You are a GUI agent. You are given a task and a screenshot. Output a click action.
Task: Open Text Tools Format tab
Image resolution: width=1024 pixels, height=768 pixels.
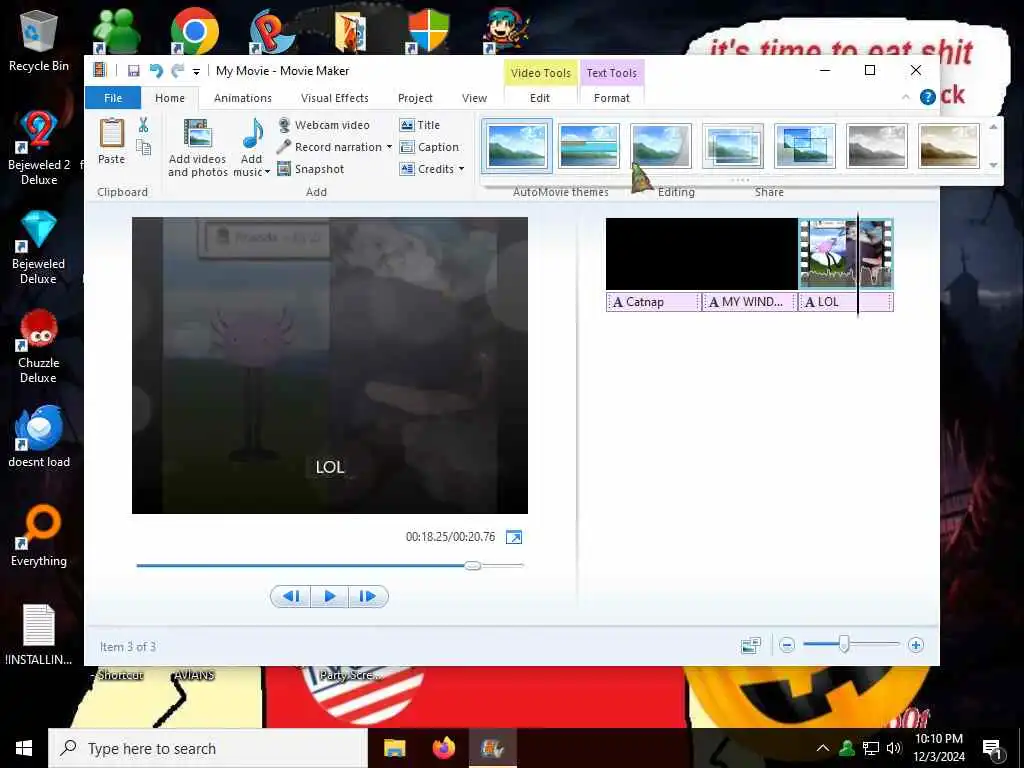pos(611,98)
